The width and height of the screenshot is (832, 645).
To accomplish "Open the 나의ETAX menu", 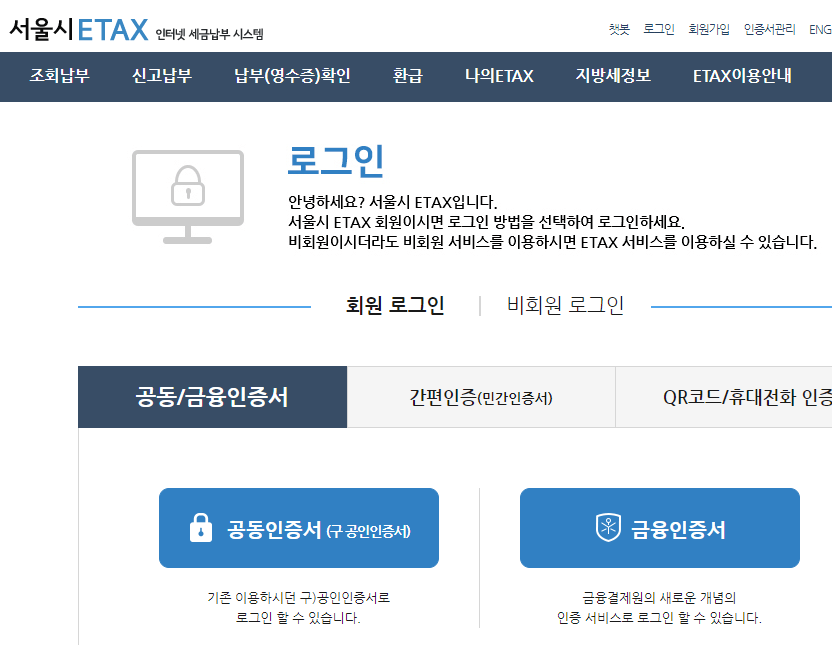I will pyautogui.click(x=498, y=76).
